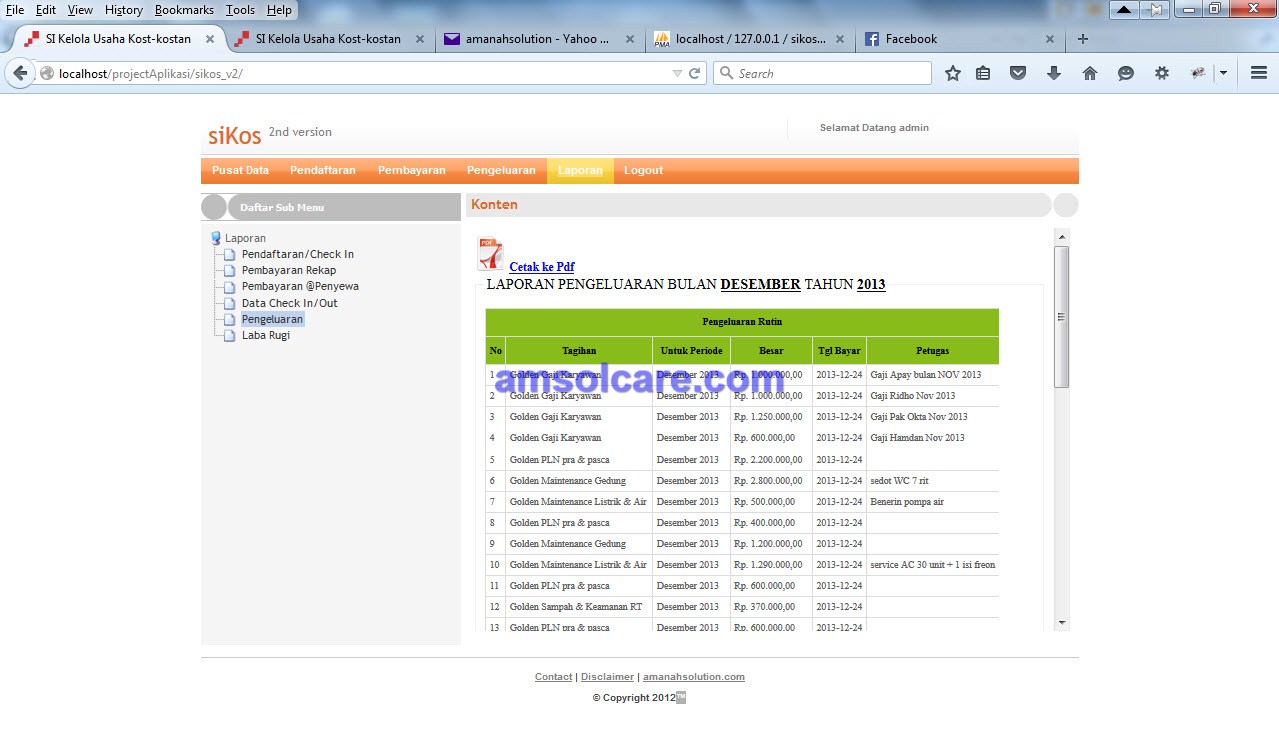Close the localhost phpMyAdmin tab
The height and width of the screenshot is (755, 1279).
pos(840,39)
